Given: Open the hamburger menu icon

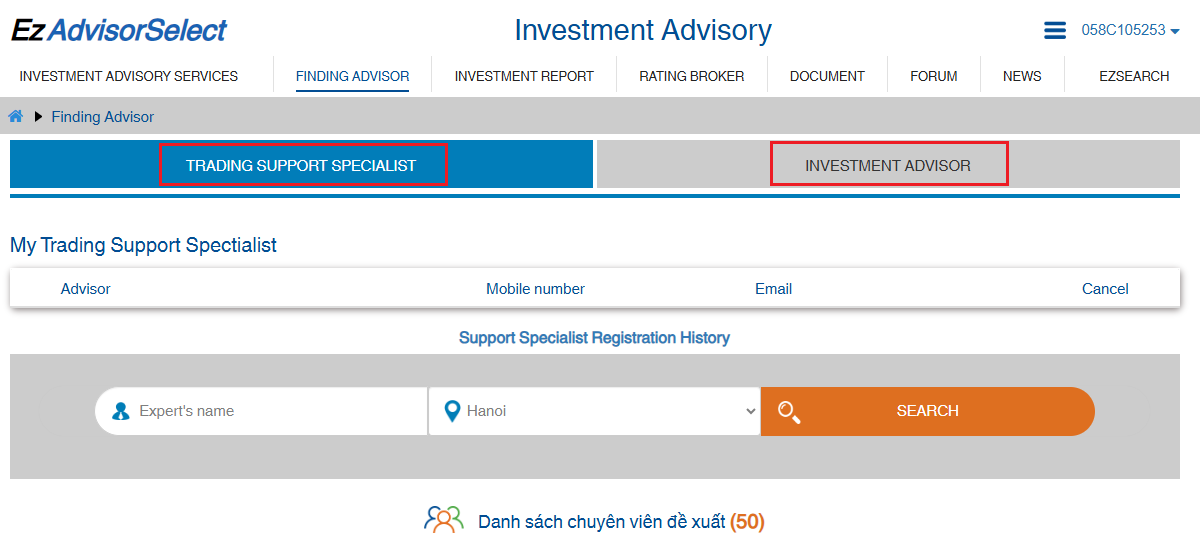Looking at the screenshot, I should pyautogui.click(x=1055, y=31).
